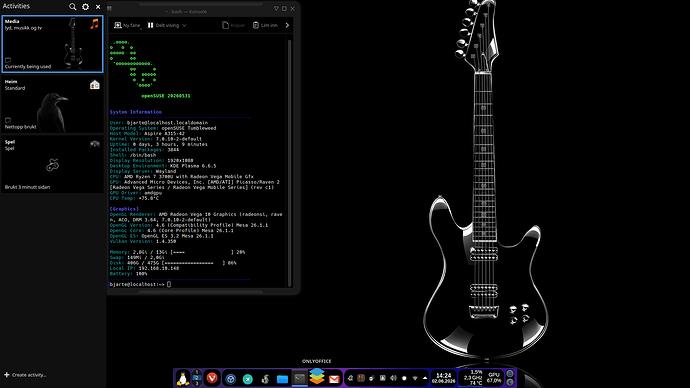Open the gecko application icon in dock
The width and height of the screenshot is (690, 388).
pos(265,379)
